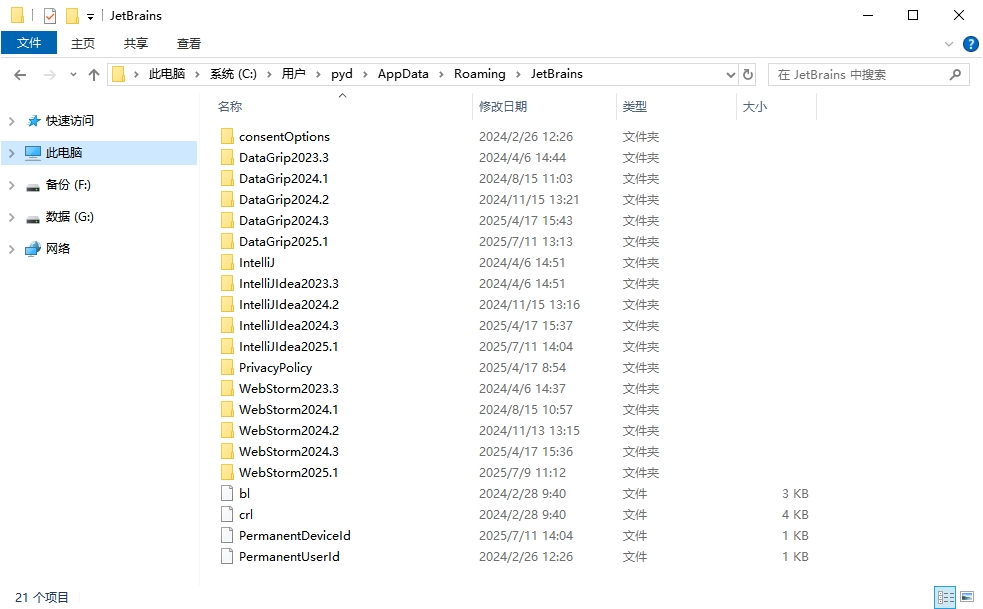Go up one folder level
Image resolution: width=983 pixels, height=609 pixels.
pos(94,75)
